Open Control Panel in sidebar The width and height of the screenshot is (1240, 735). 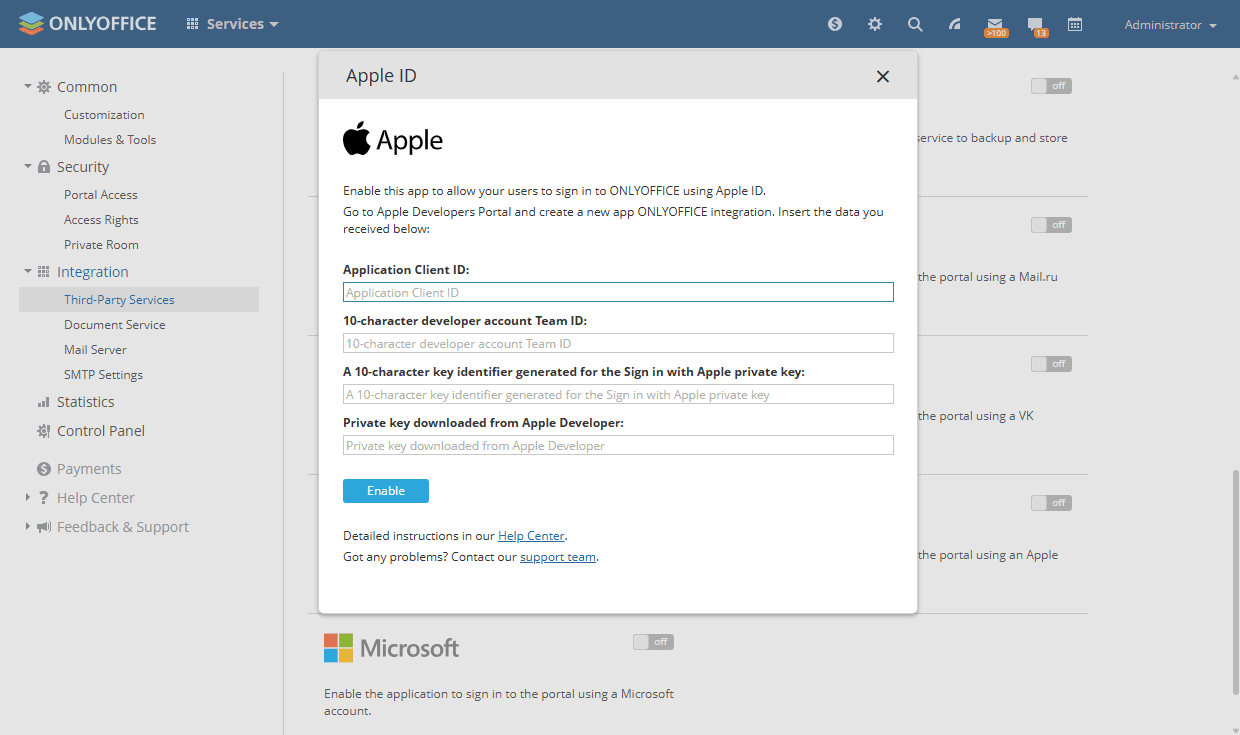101,431
